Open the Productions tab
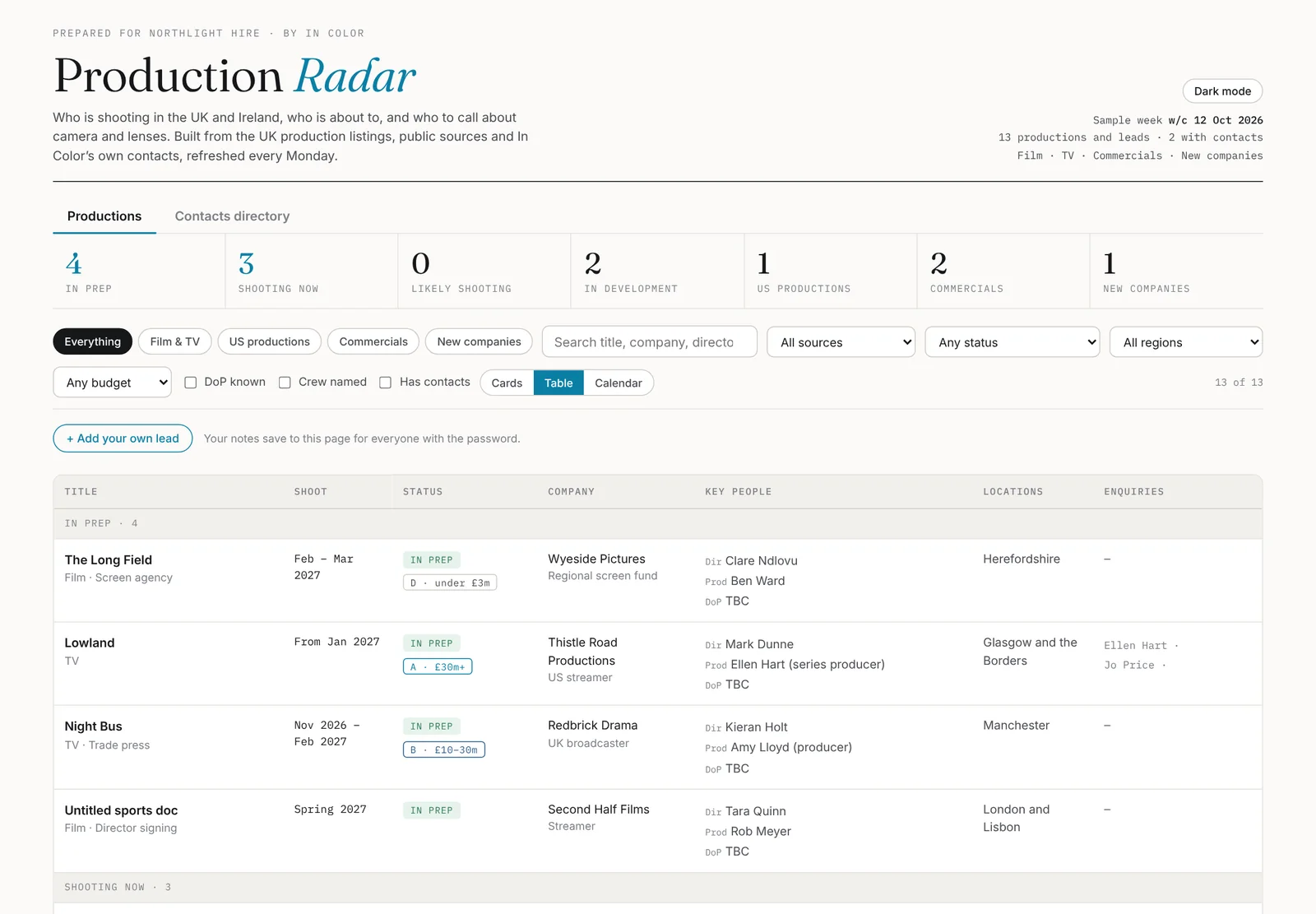The width and height of the screenshot is (1316, 914). 104,216
